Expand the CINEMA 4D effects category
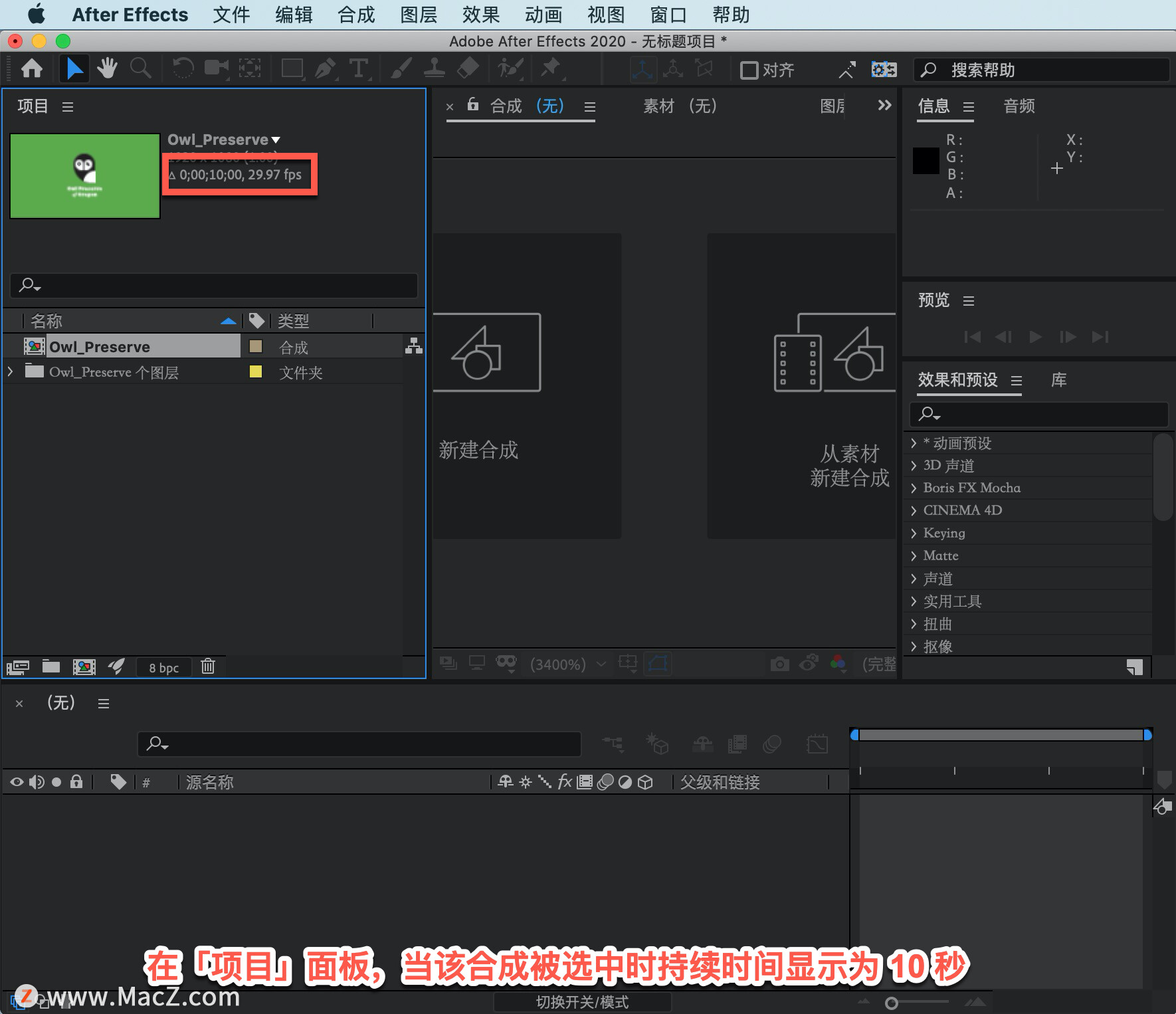1176x1014 pixels. [x=914, y=510]
